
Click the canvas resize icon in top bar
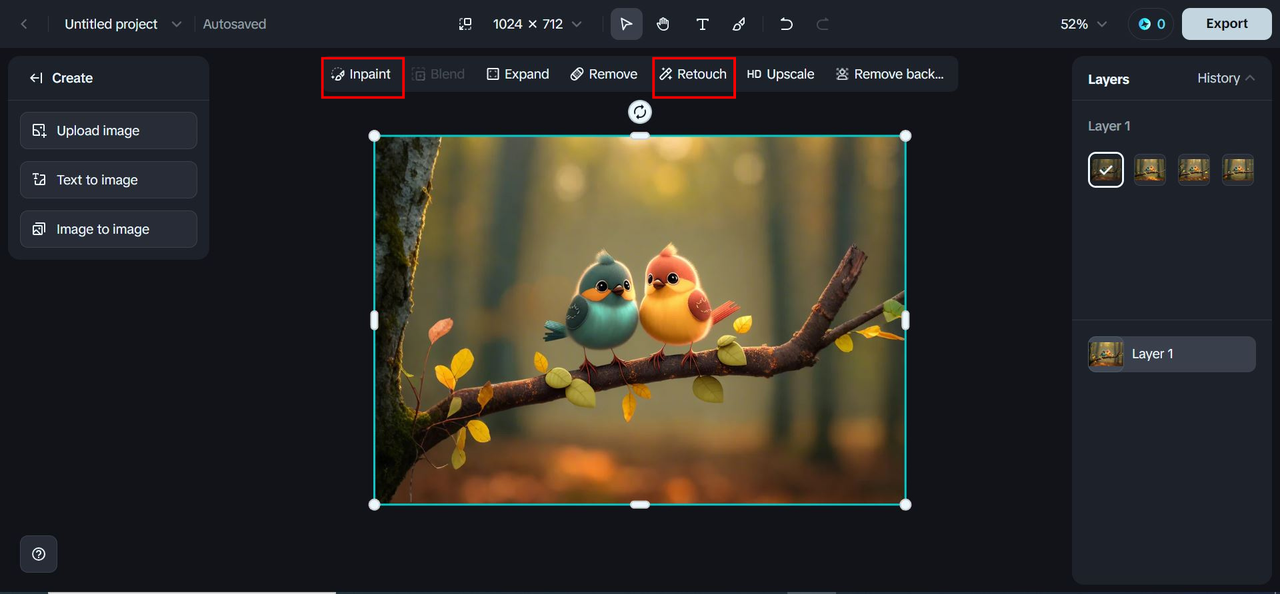465,24
